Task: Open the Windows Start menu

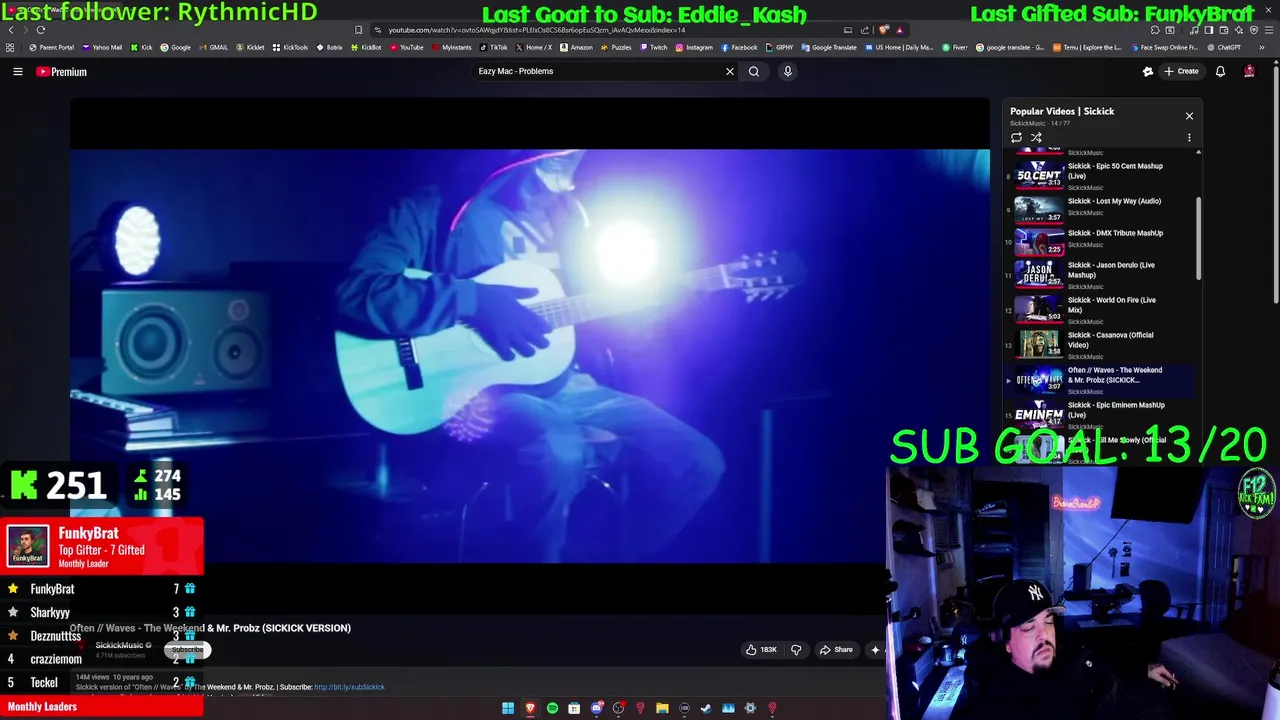Action: coord(508,708)
